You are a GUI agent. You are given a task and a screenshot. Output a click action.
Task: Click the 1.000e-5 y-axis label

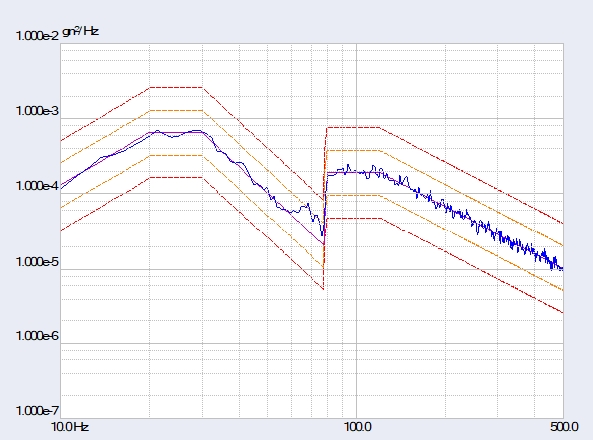37,262
